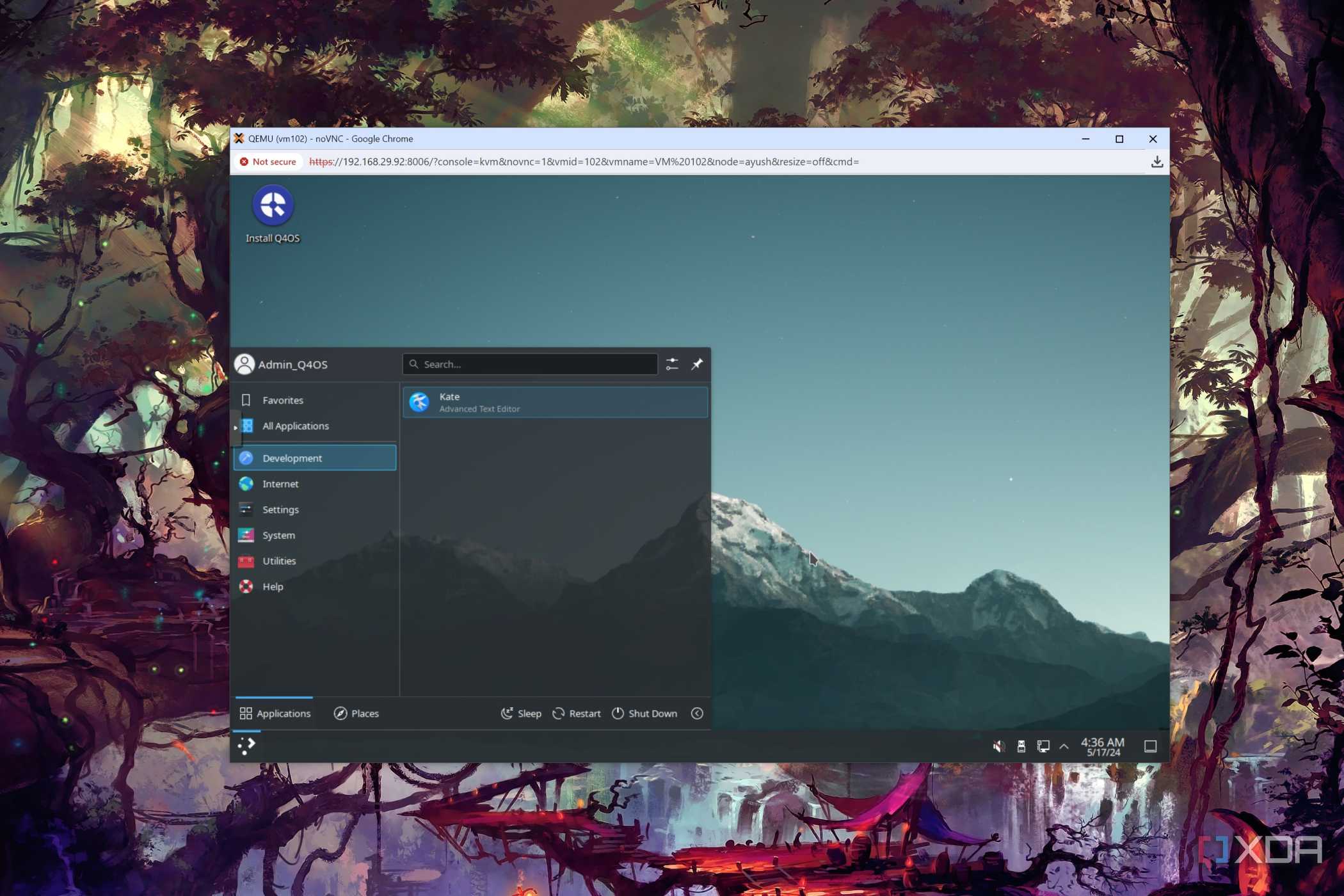Click the Internet globe icon

246,484
